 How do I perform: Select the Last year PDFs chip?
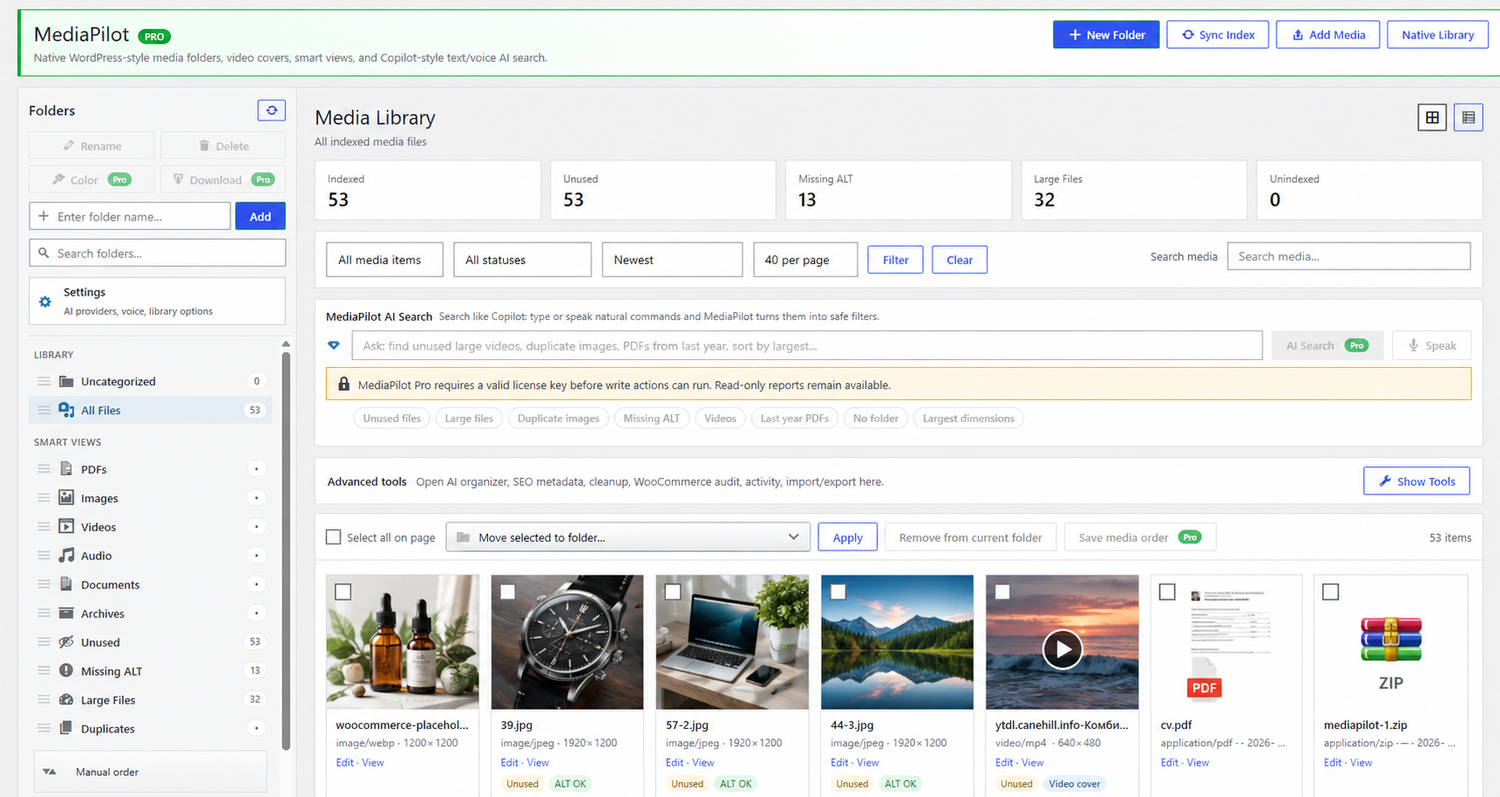[x=794, y=418]
